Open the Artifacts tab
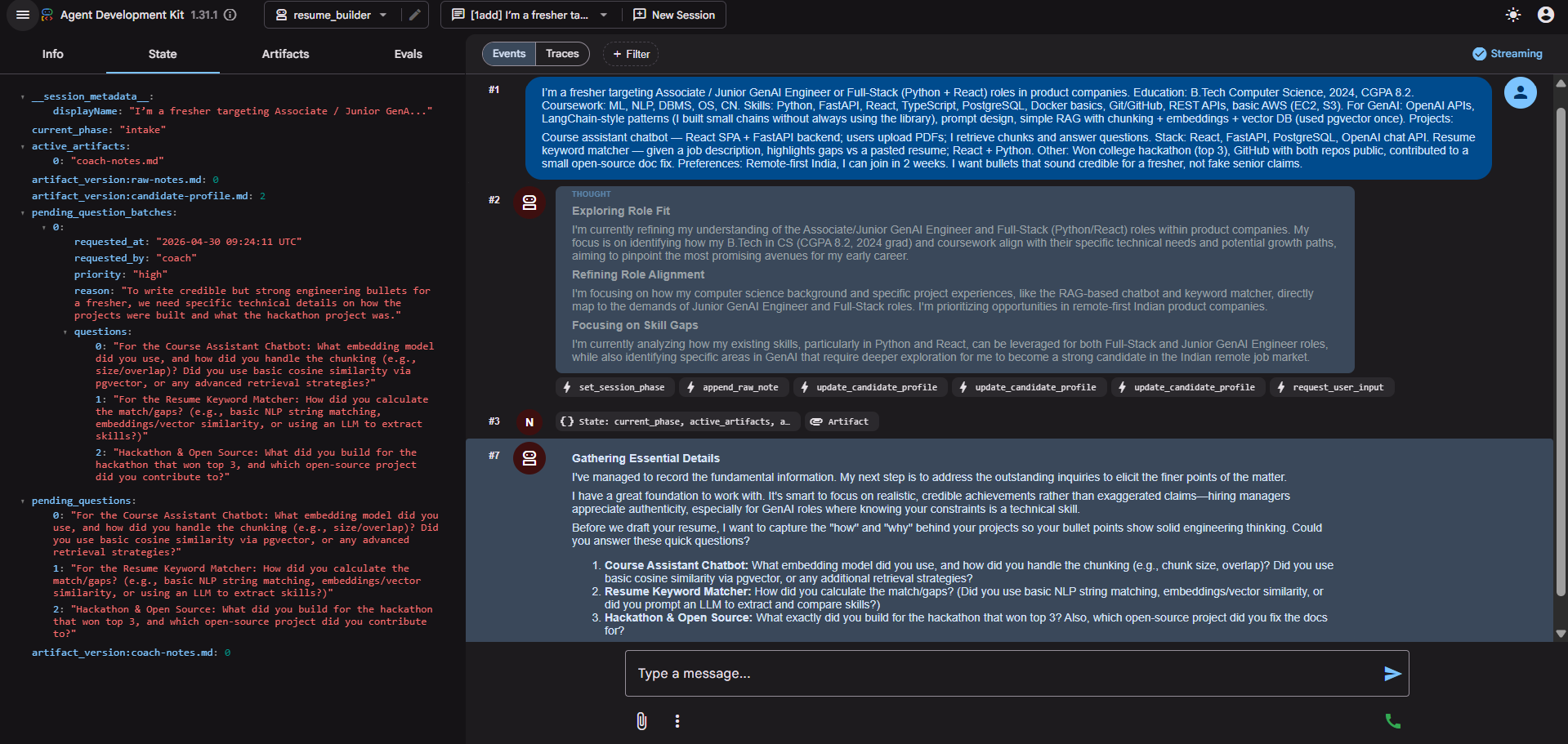1568x744 pixels. pyautogui.click(x=285, y=54)
